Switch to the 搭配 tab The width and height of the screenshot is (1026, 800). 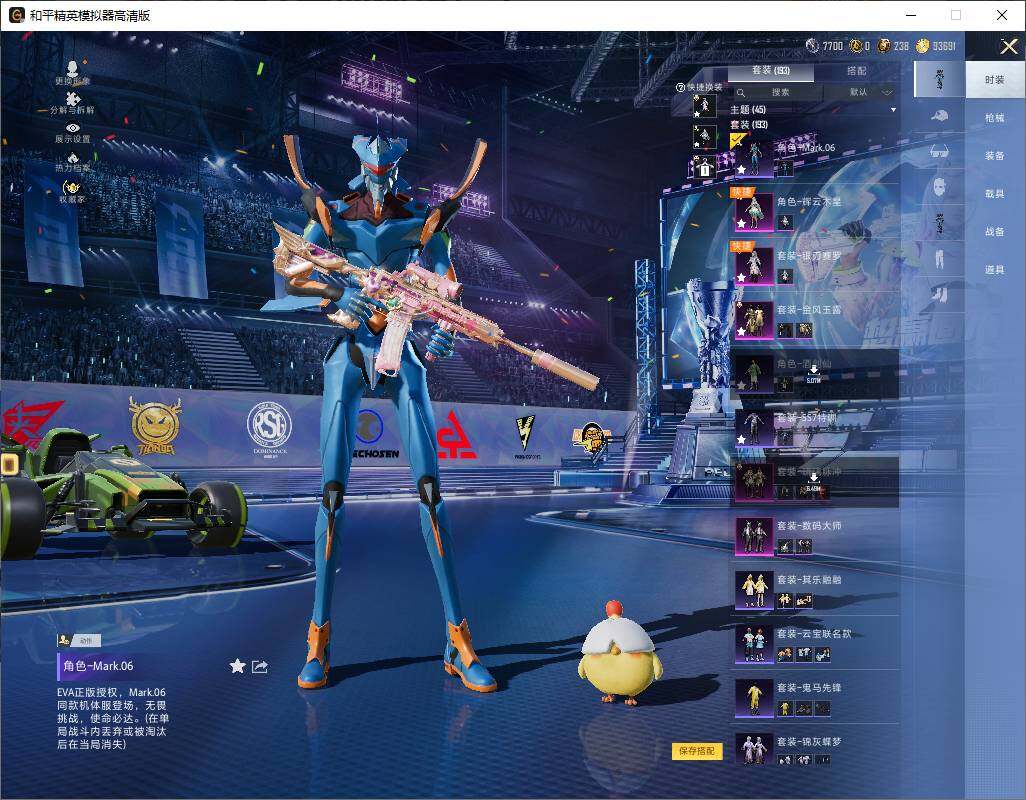[857, 71]
